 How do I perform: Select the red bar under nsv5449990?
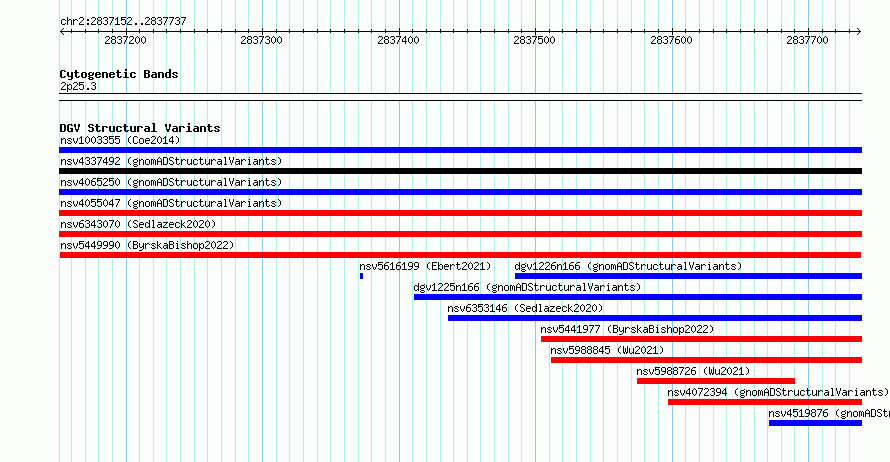coord(460,255)
